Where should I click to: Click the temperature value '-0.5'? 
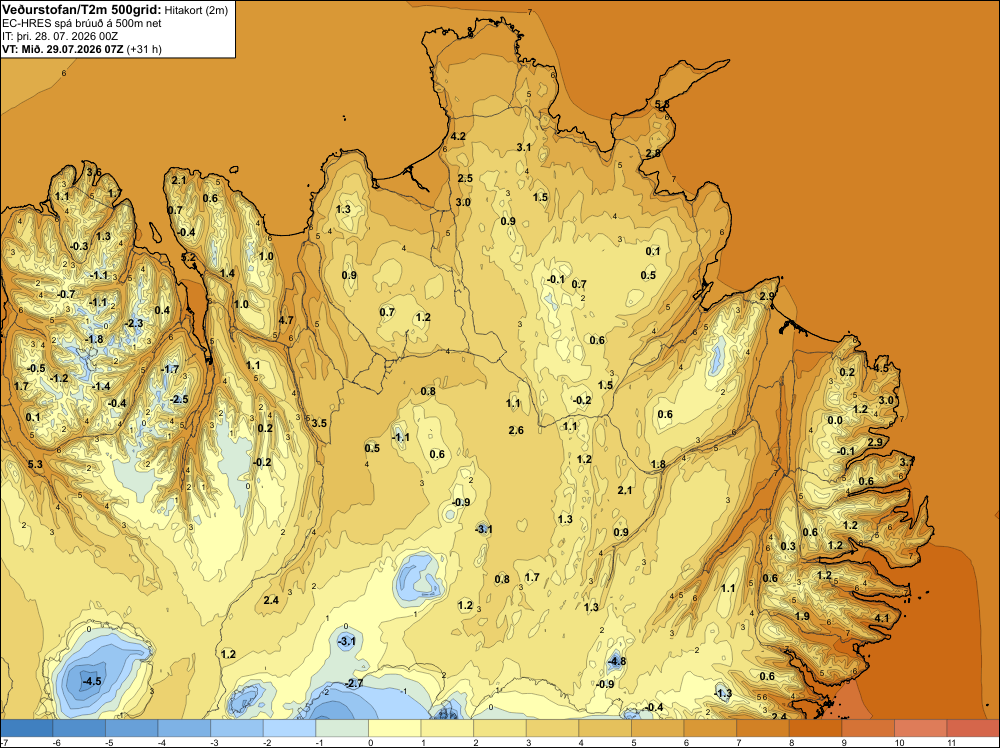pyautogui.click(x=36, y=369)
